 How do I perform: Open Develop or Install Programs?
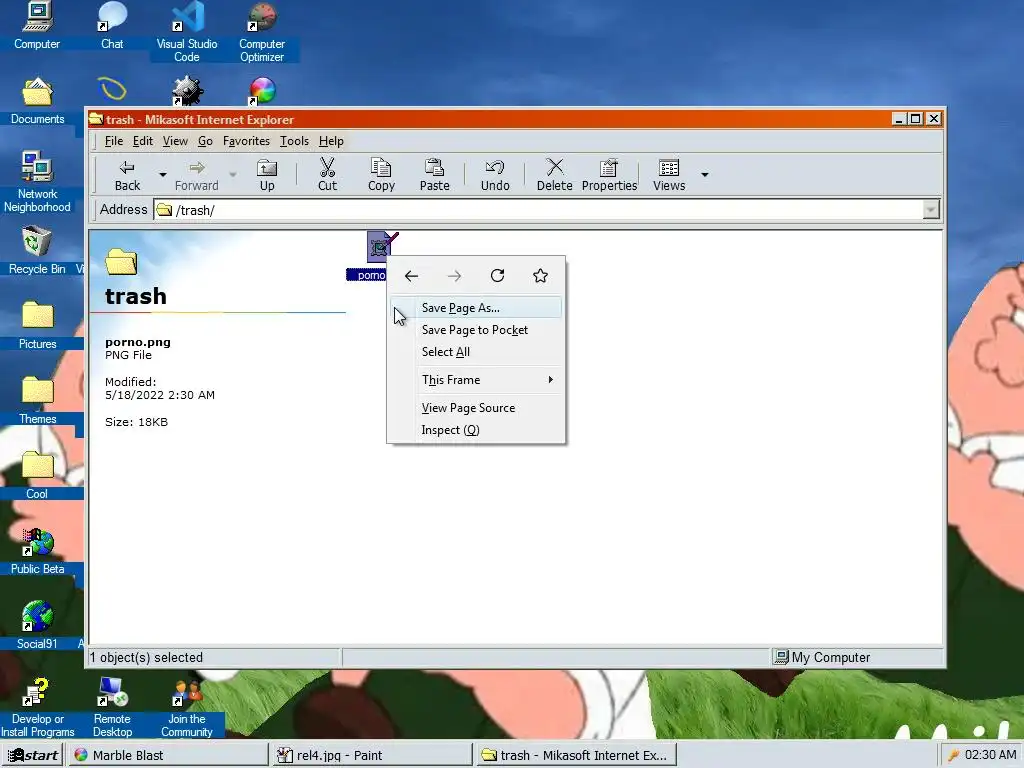(37, 708)
